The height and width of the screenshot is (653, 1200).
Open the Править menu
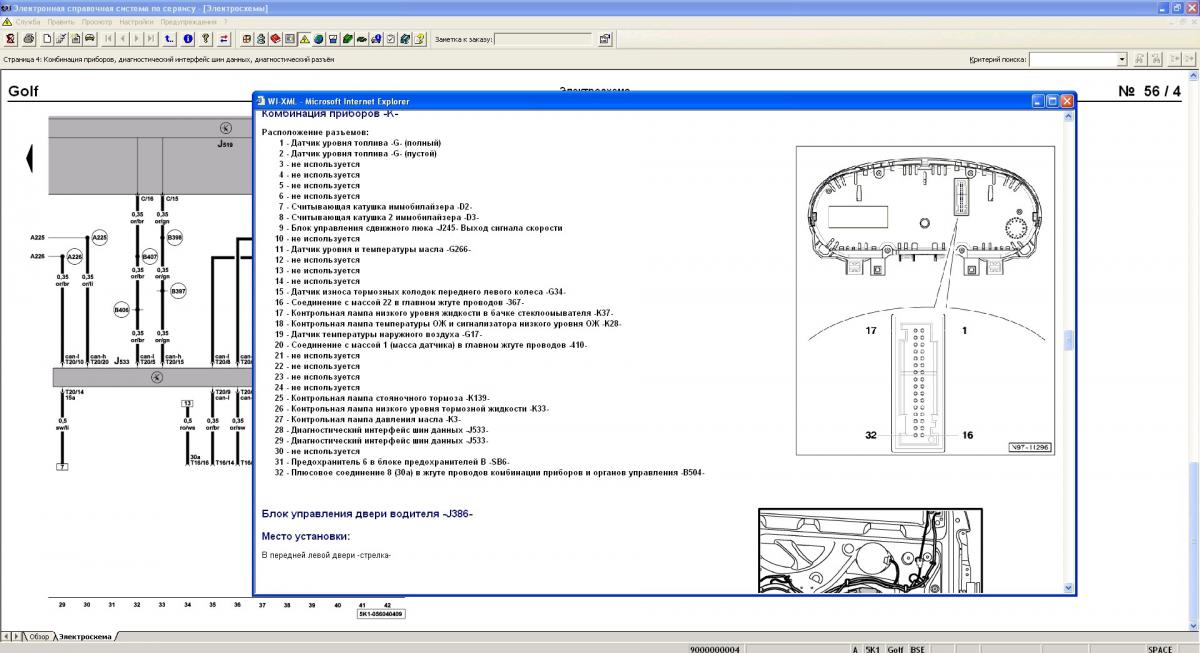(61, 21)
